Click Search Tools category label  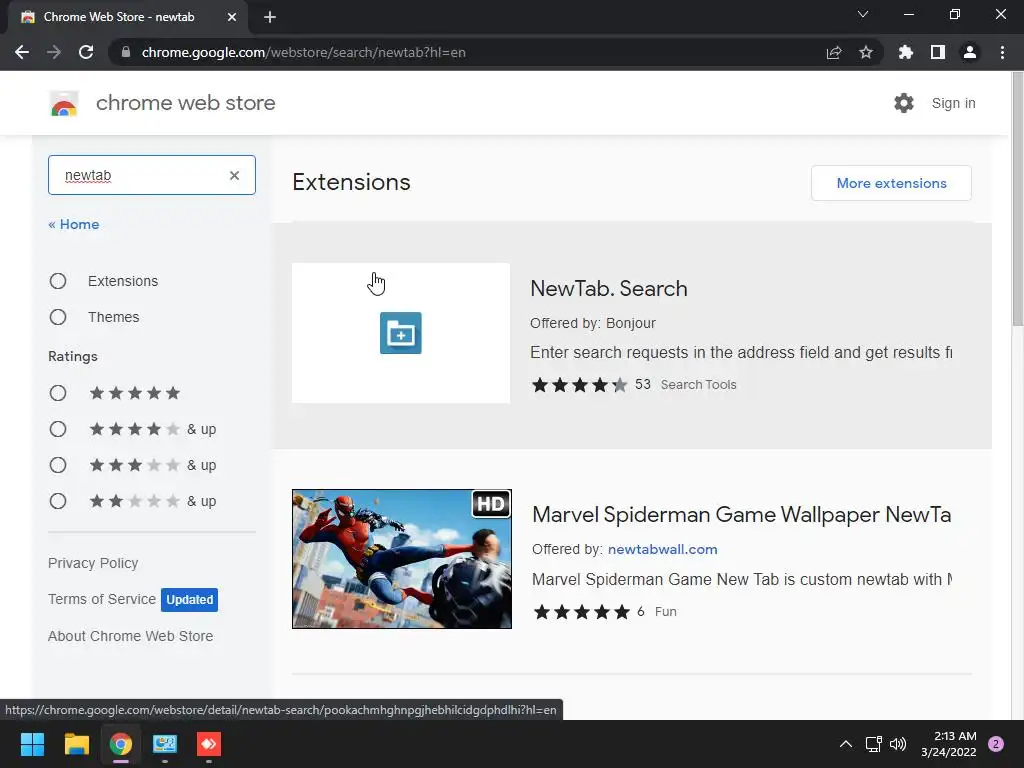tap(698, 385)
